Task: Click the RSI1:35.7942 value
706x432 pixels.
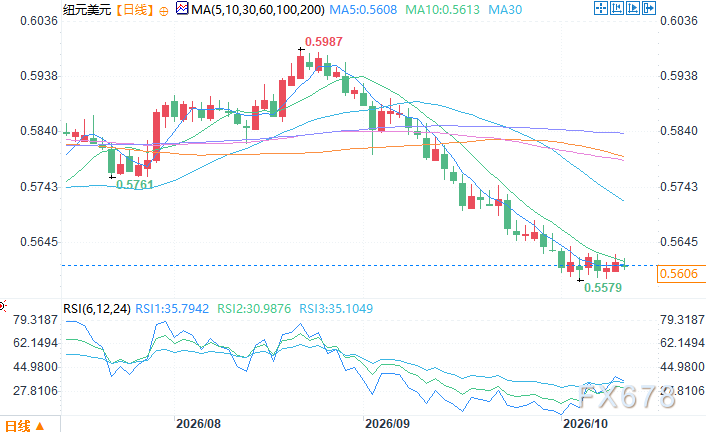Action: [x=172, y=309]
